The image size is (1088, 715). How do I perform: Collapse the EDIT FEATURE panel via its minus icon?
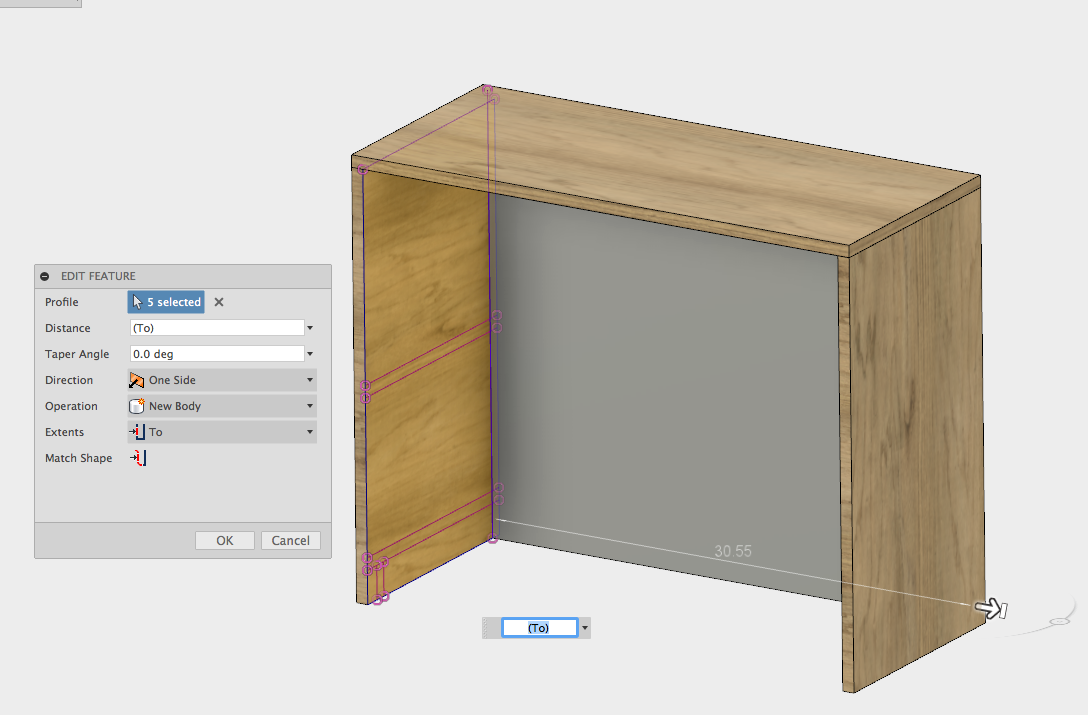point(43,276)
